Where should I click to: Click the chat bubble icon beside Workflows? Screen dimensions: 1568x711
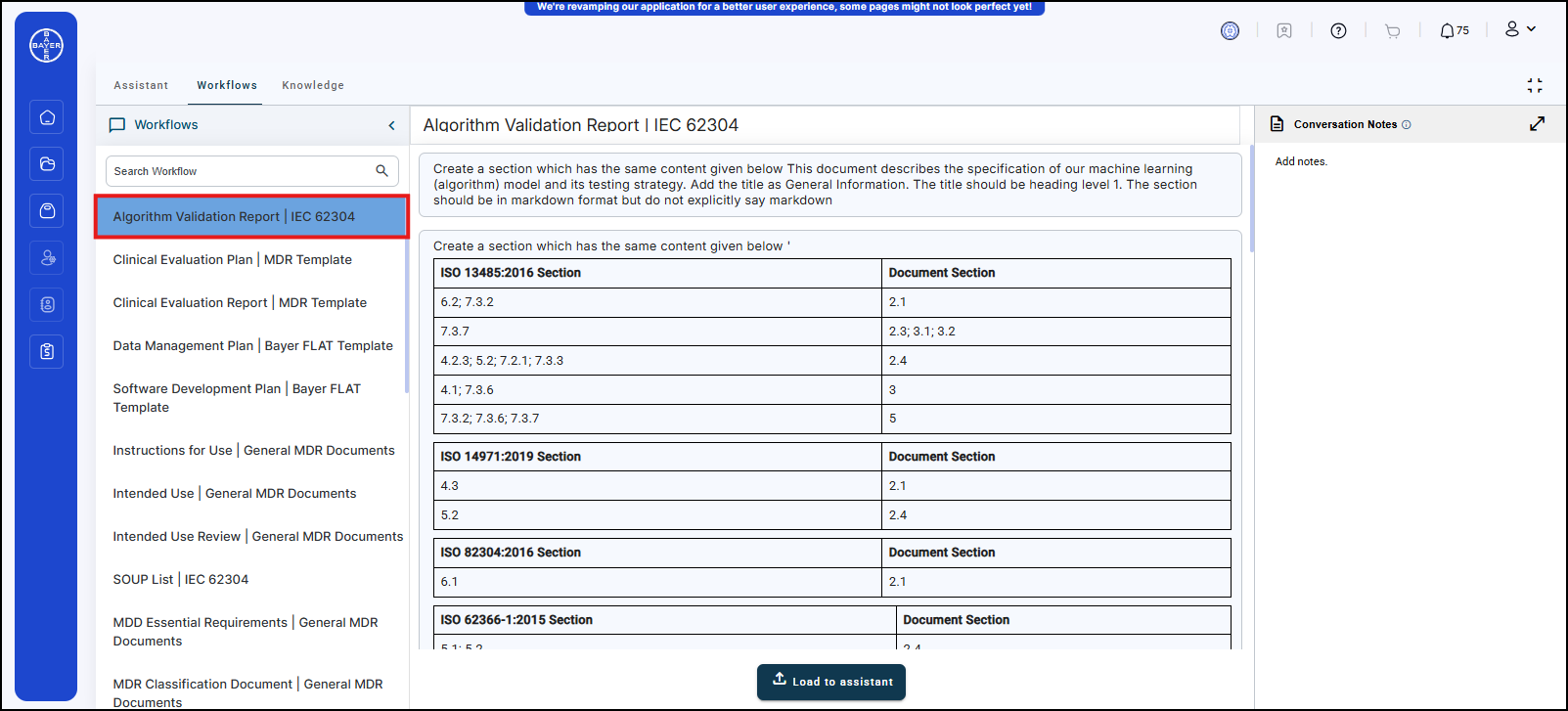[x=117, y=125]
